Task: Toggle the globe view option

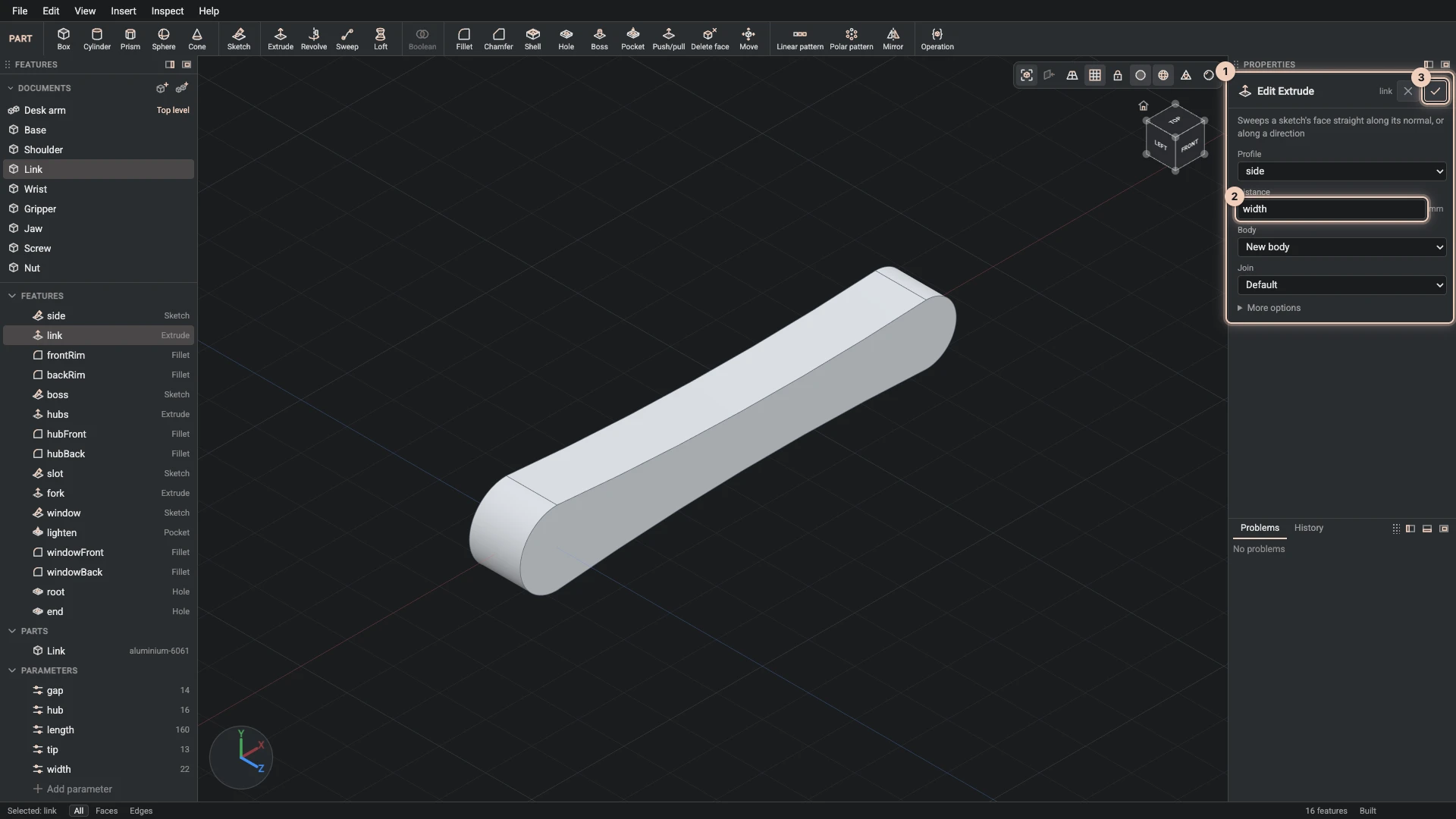Action: (x=1163, y=75)
